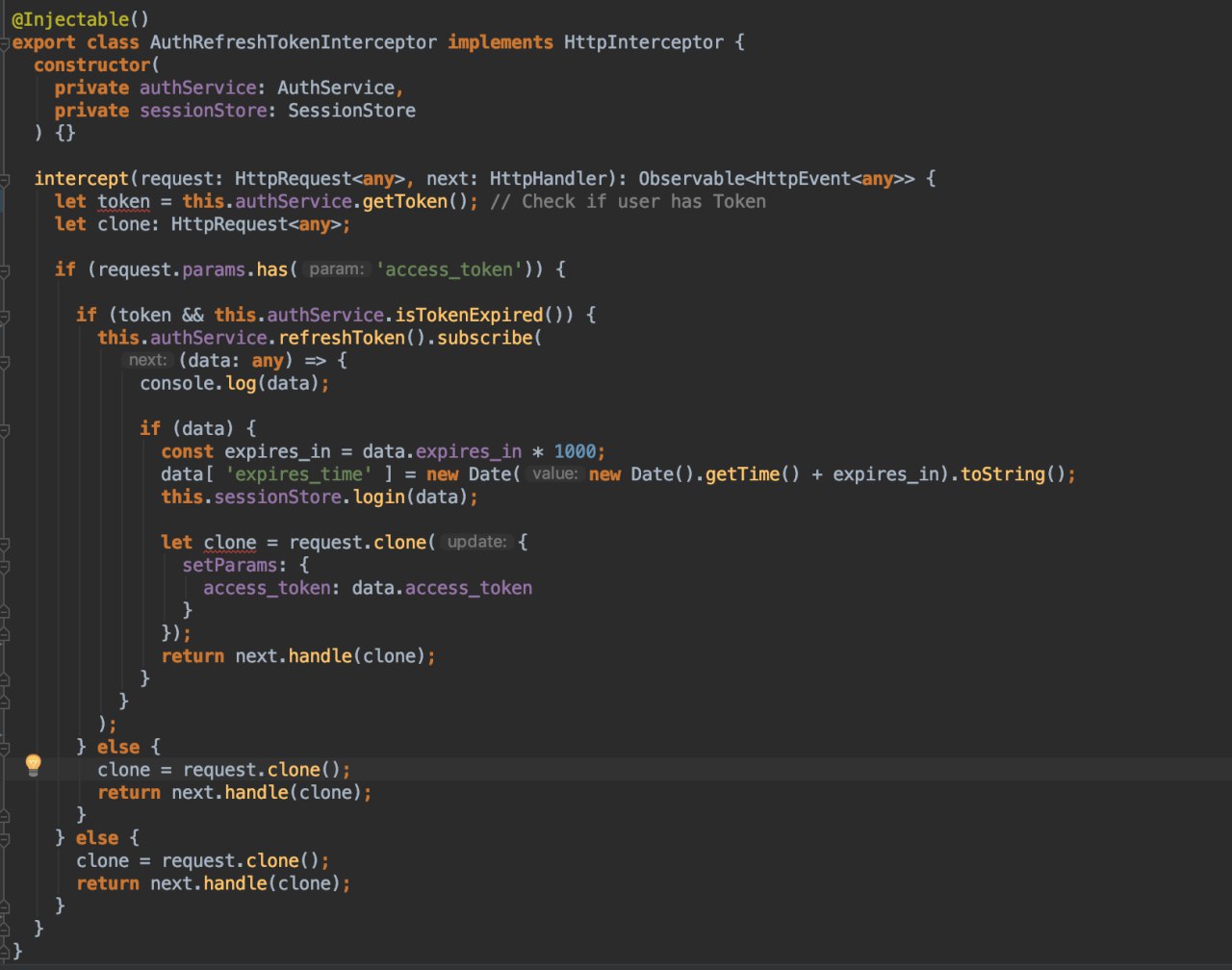Click the export keyword

(43, 42)
